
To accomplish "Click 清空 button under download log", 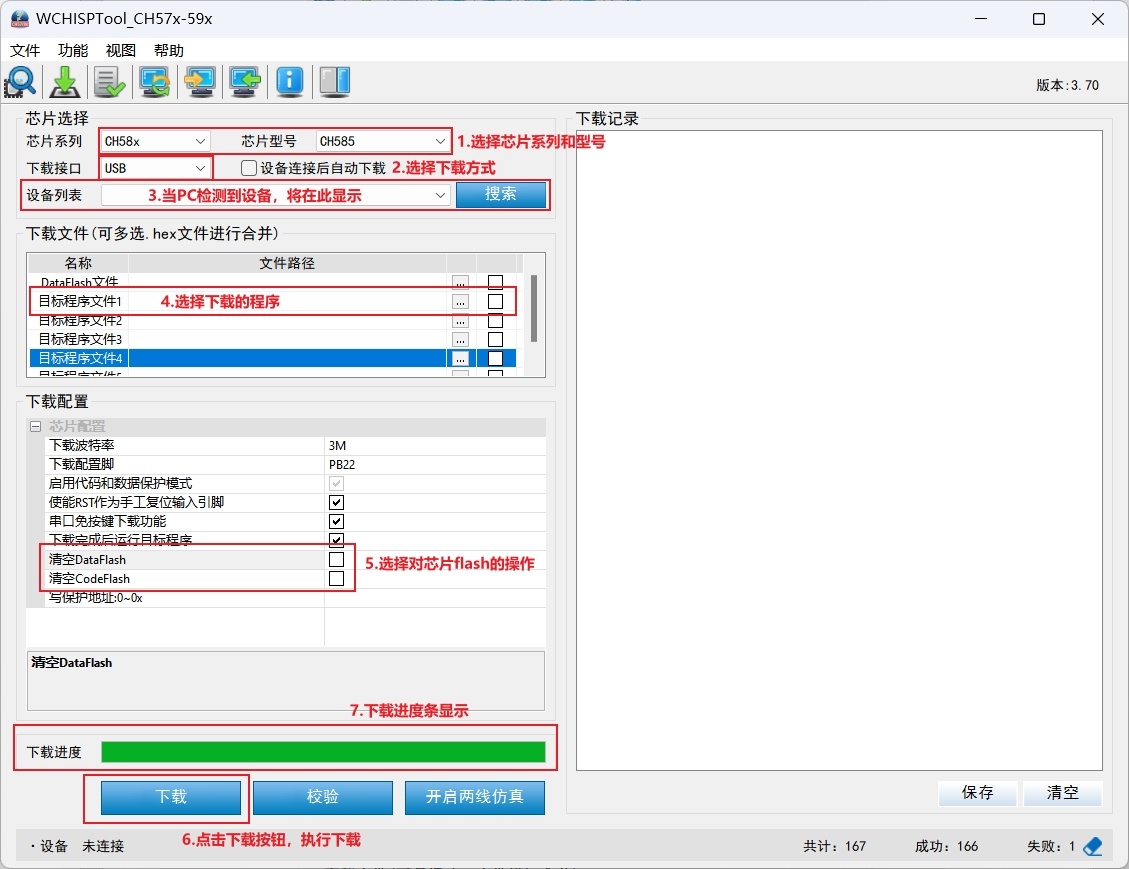I will (x=1062, y=793).
